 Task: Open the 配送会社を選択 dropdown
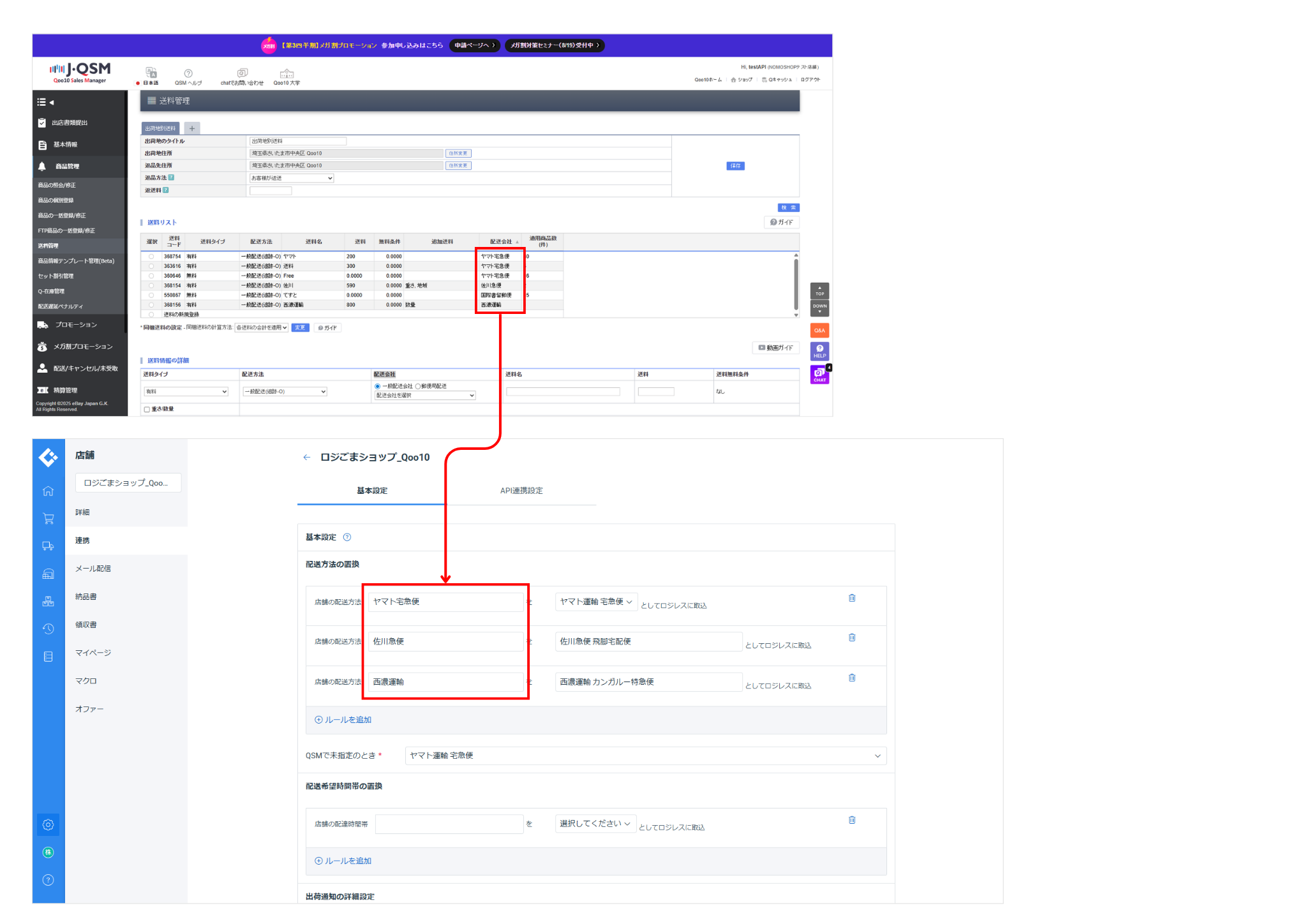pos(425,396)
